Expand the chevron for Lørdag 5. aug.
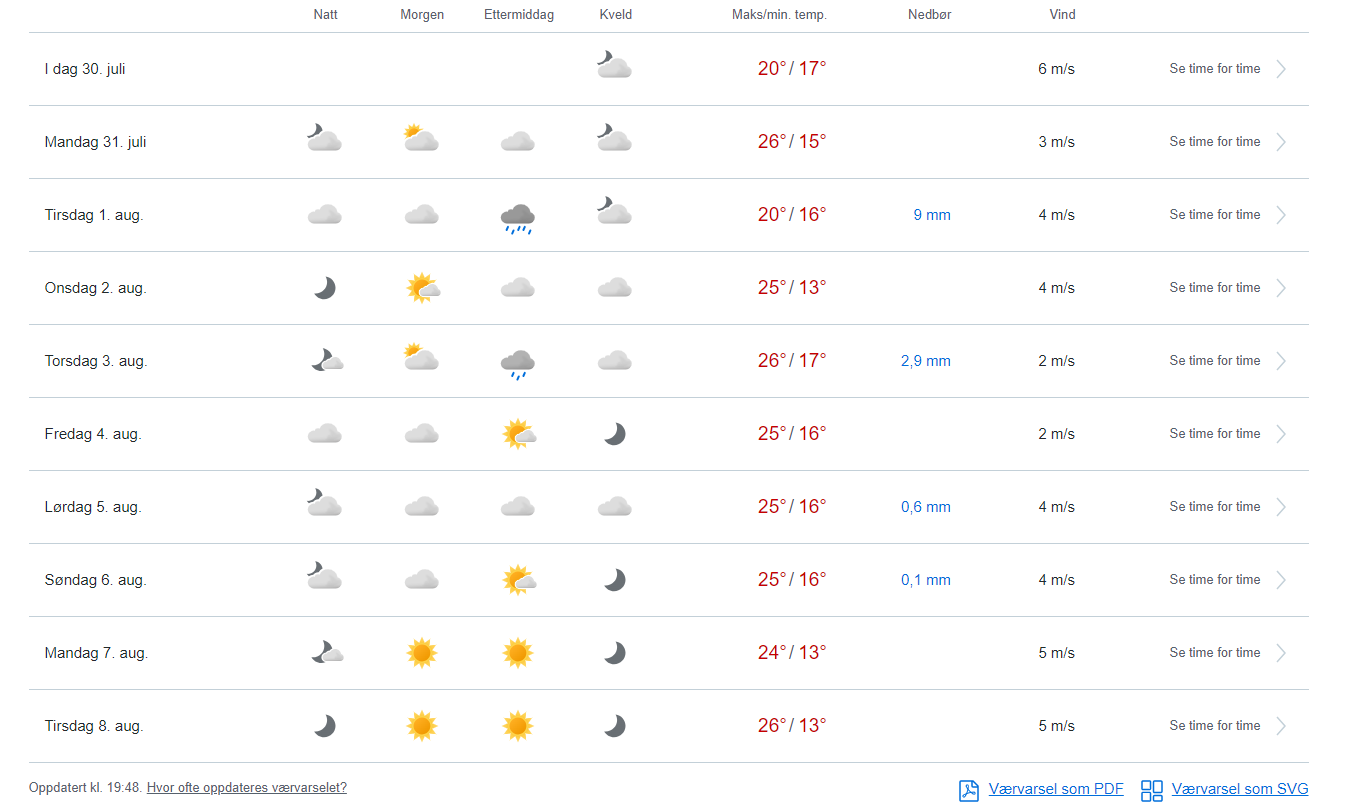The image size is (1367, 809). pyautogui.click(x=1281, y=507)
